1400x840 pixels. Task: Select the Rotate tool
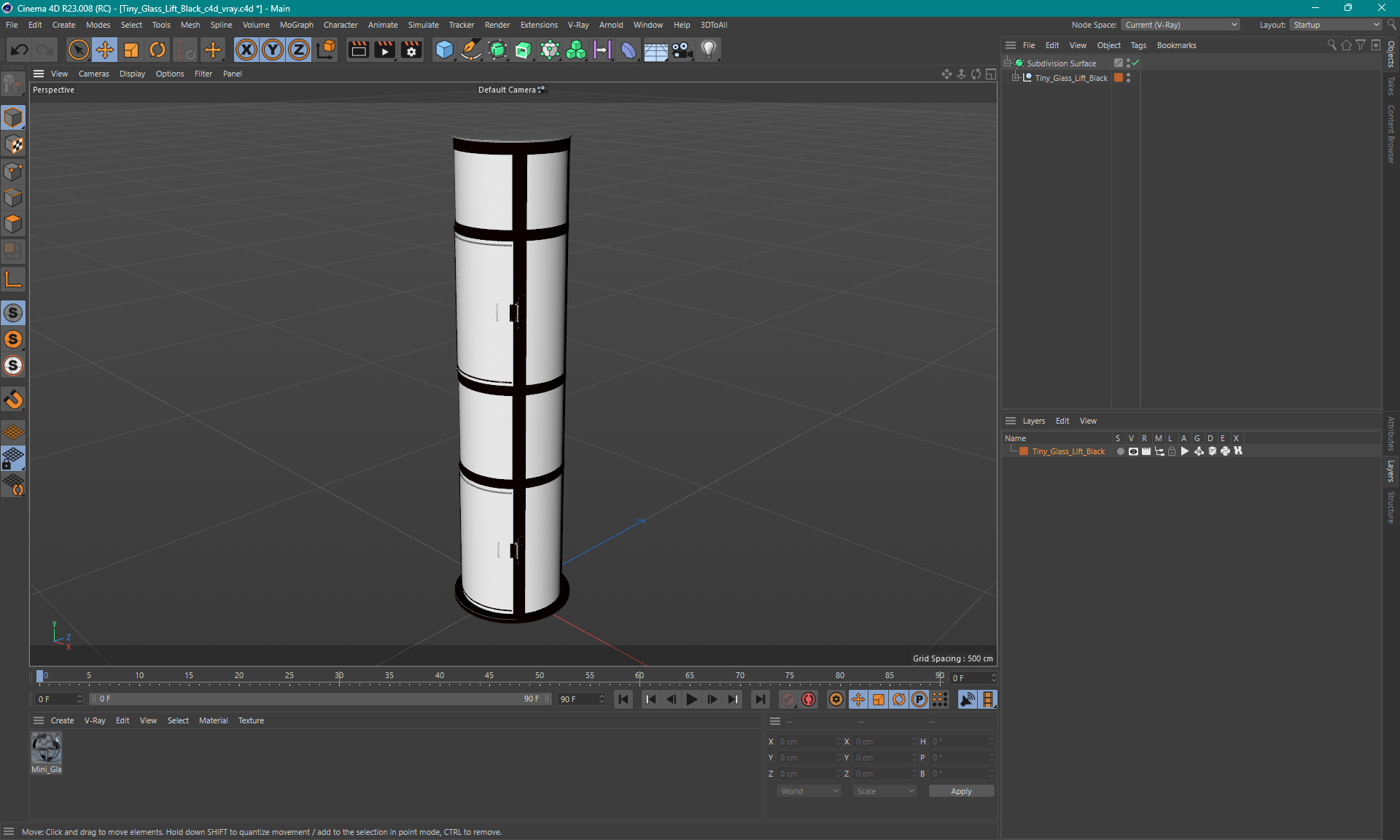tap(157, 50)
